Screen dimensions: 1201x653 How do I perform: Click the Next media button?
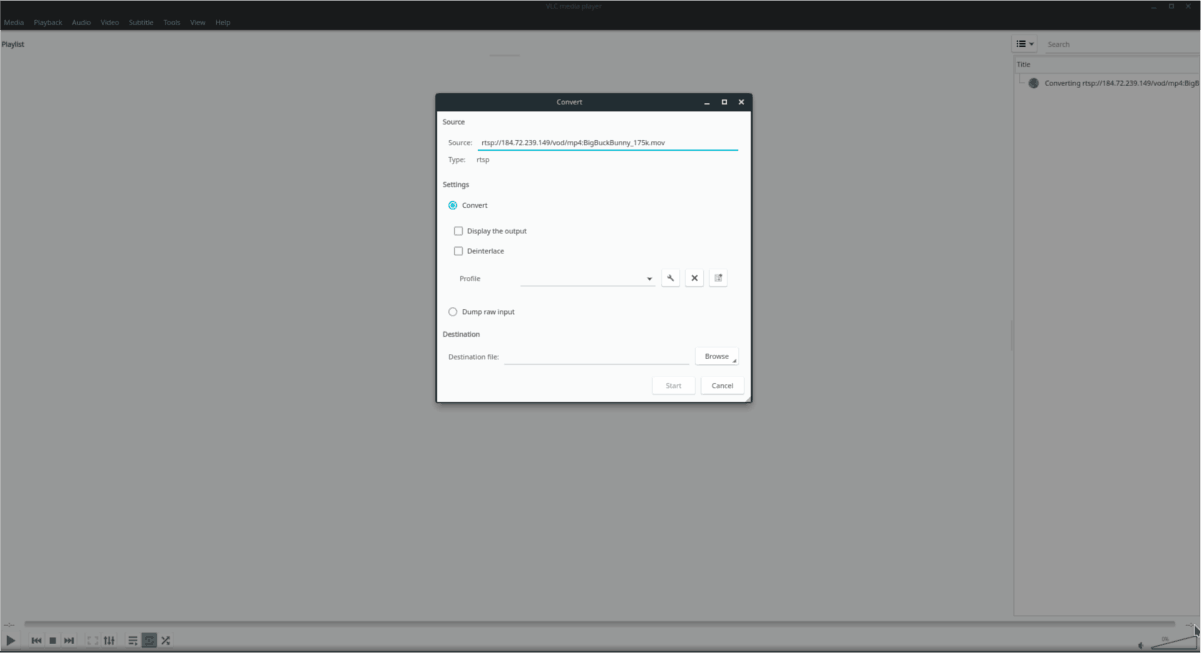coord(69,640)
